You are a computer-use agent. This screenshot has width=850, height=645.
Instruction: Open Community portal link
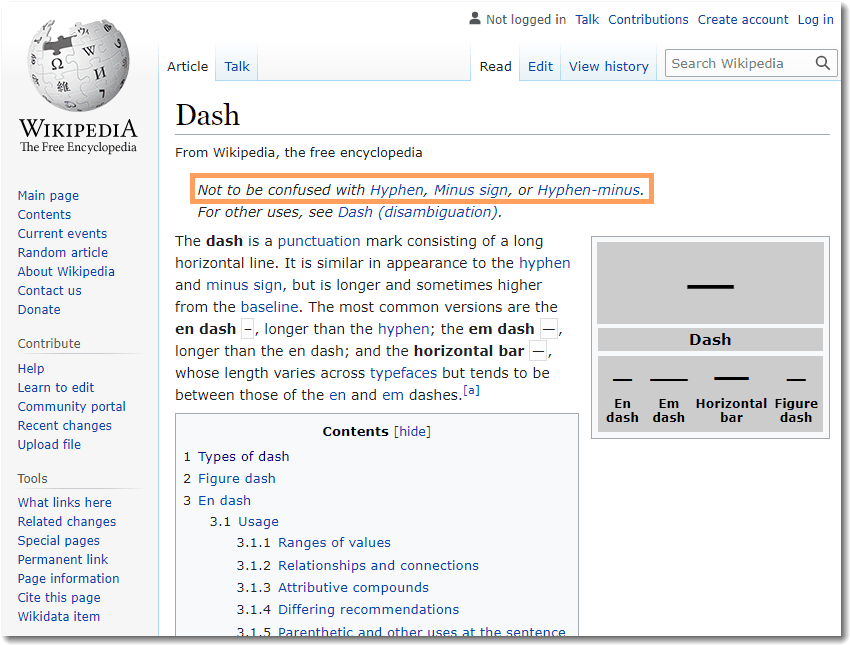72,407
